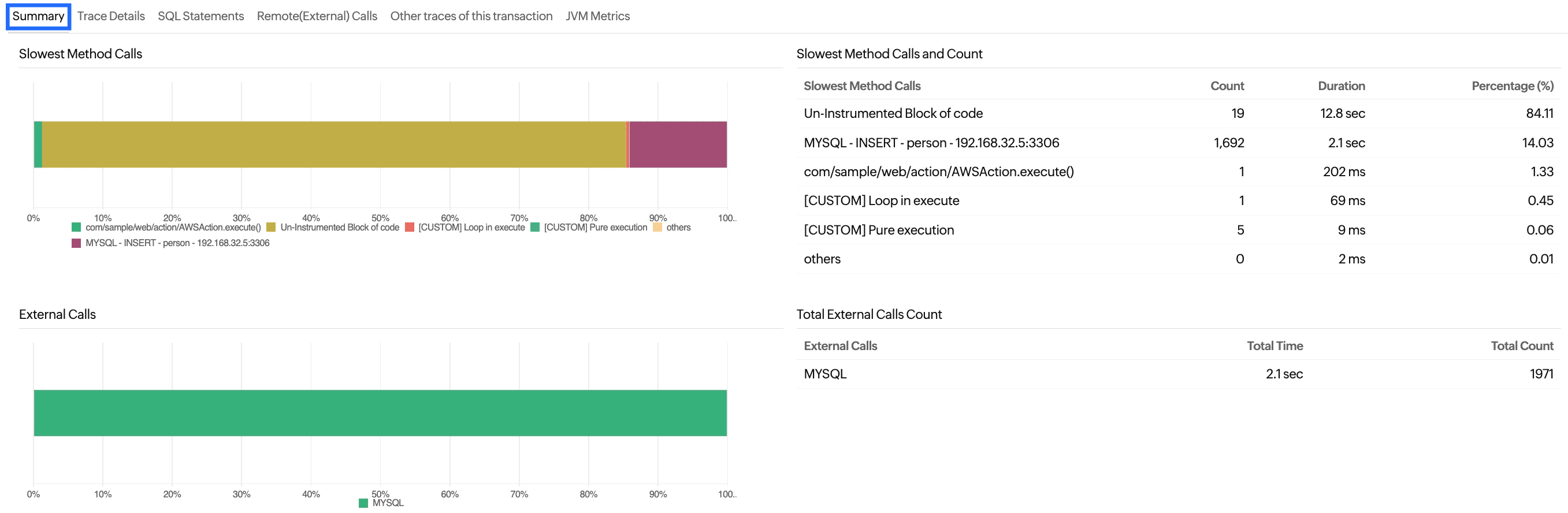Toggle the [CUSTOM] Loop in execute legend swatch
This screenshot has width=1568, height=513.
click(410, 228)
